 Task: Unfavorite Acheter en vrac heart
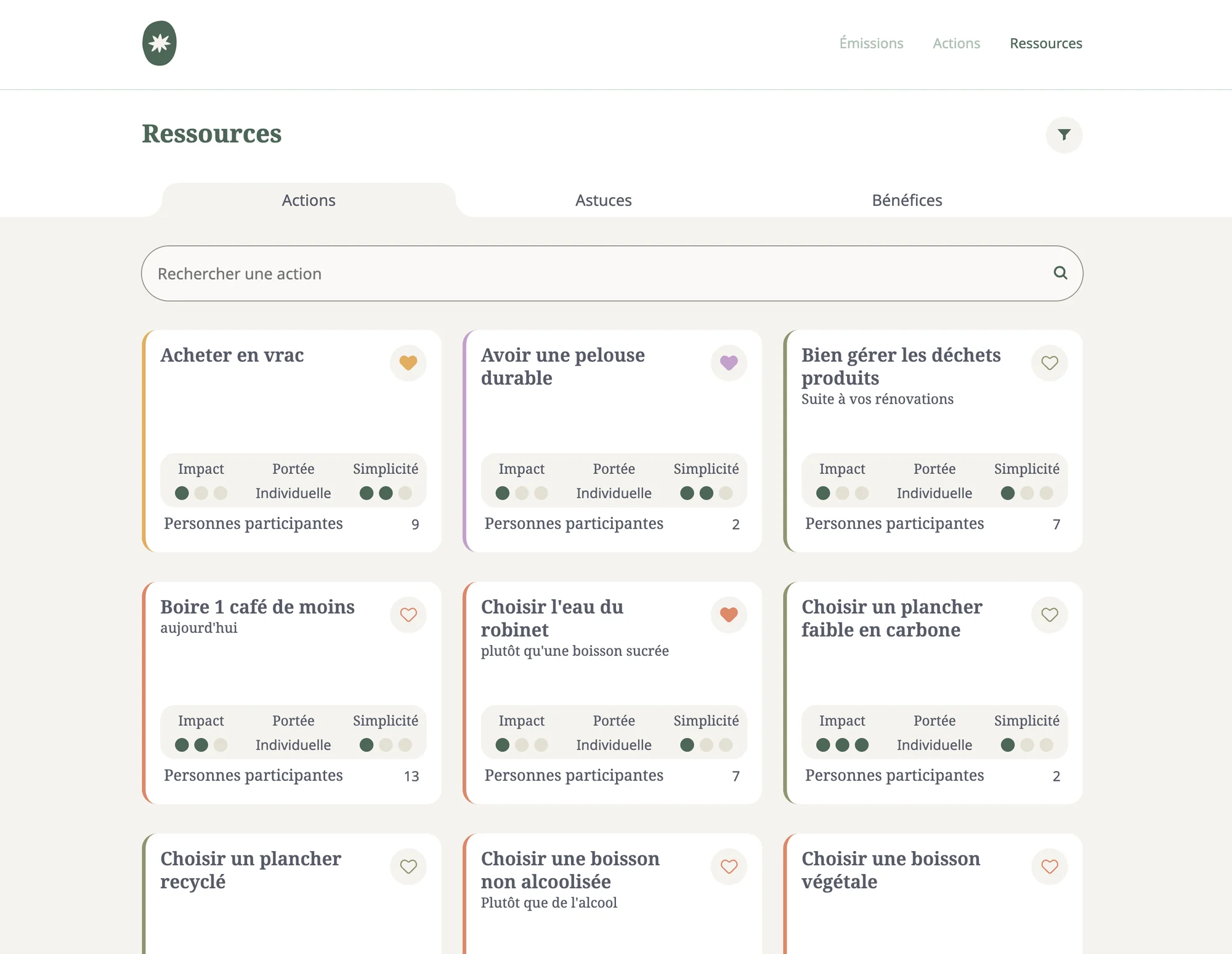click(x=408, y=363)
